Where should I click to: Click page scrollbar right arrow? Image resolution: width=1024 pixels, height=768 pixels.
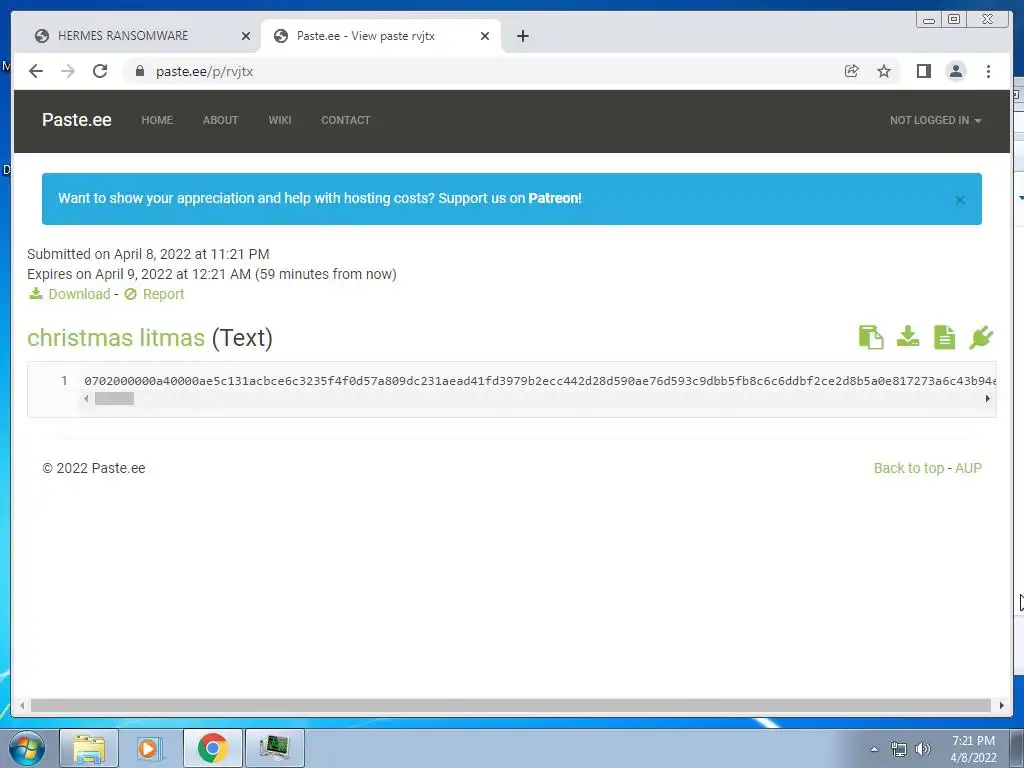pyautogui.click(x=1002, y=705)
